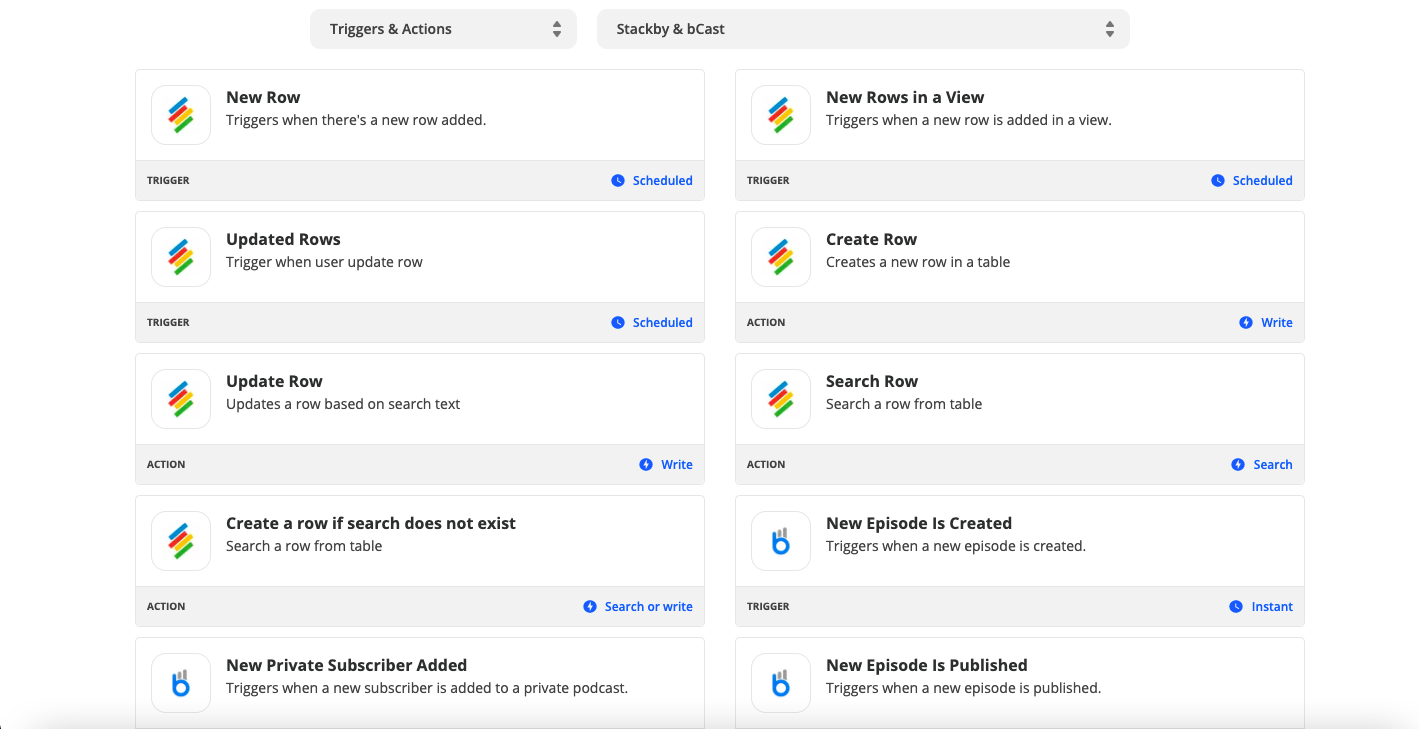Click the Stackby icon on Update Row card

click(181, 399)
